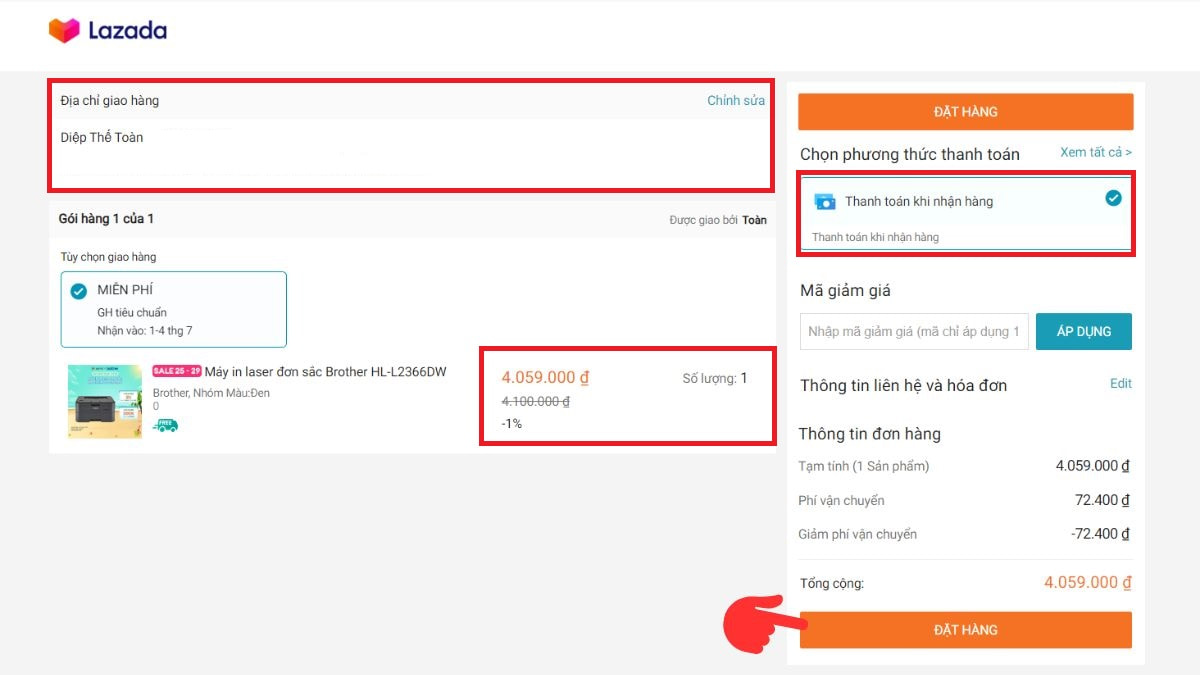Viewport: 1200px width, 675px height.
Task: Click the Lazada logo
Action: click(110, 31)
